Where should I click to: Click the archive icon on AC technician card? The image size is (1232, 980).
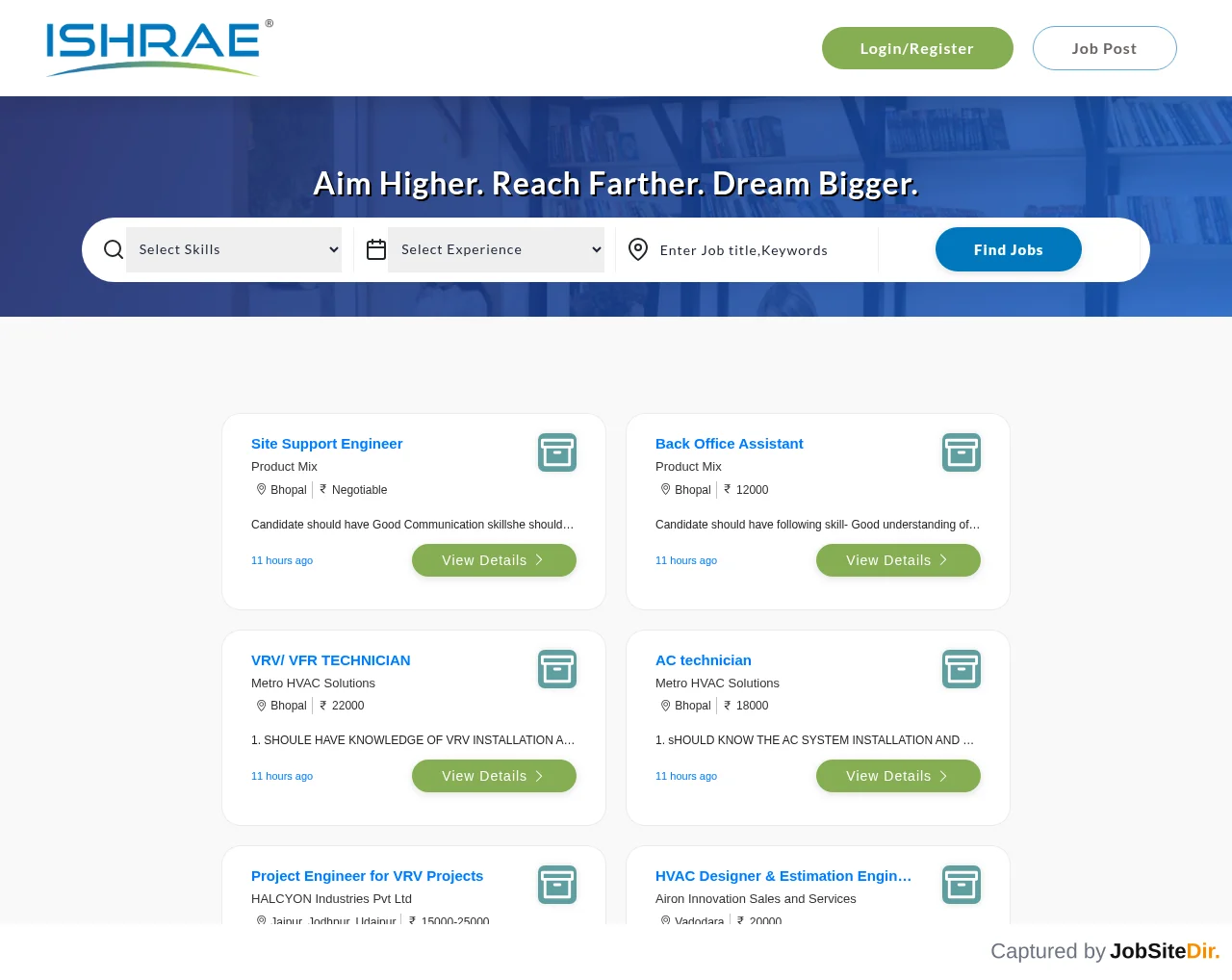click(962, 669)
